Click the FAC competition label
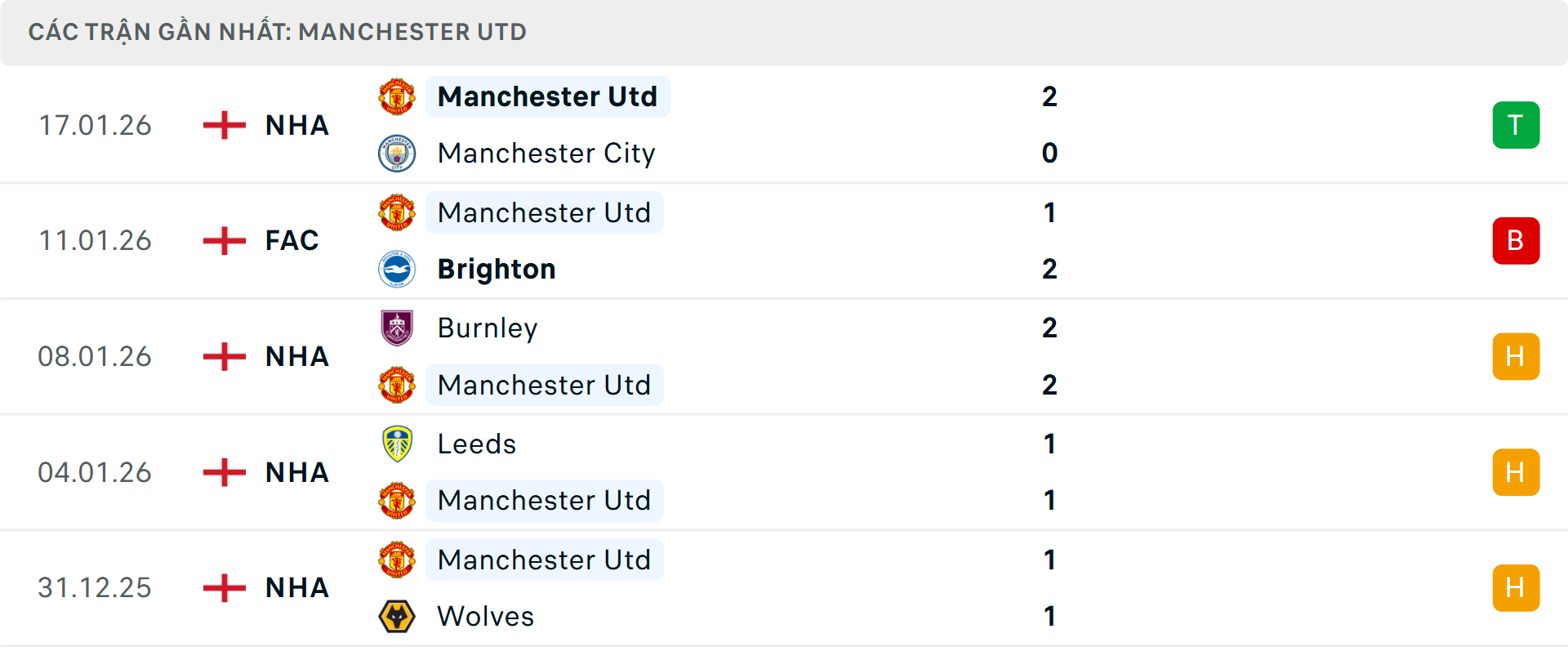The height and width of the screenshot is (647, 1568). tap(292, 241)
